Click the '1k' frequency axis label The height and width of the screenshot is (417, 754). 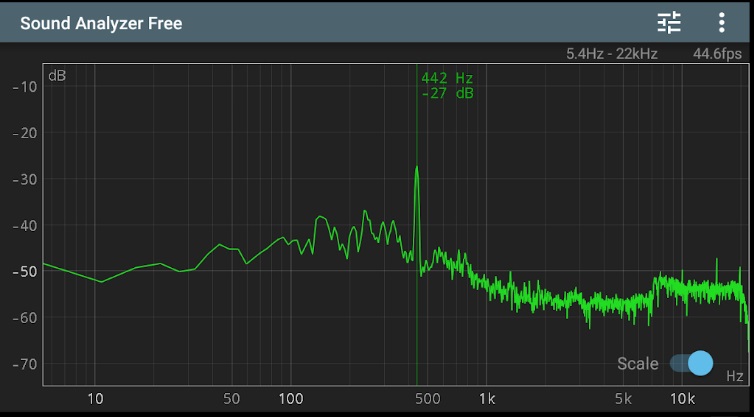pyautogui.click(x=487, y=399)
